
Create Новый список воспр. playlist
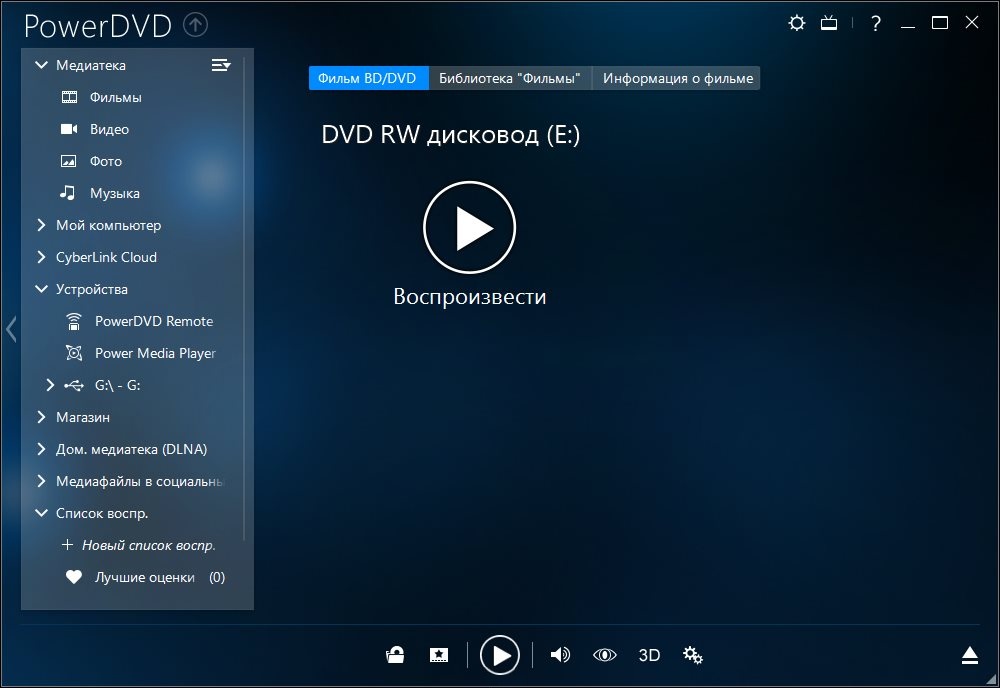[149, 545]
